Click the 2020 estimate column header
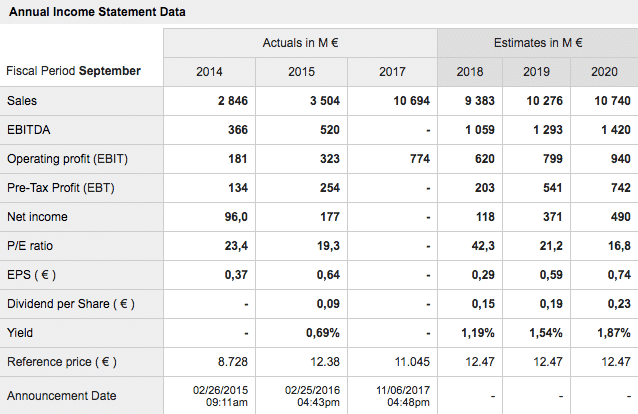 click(x=604, y=72)
